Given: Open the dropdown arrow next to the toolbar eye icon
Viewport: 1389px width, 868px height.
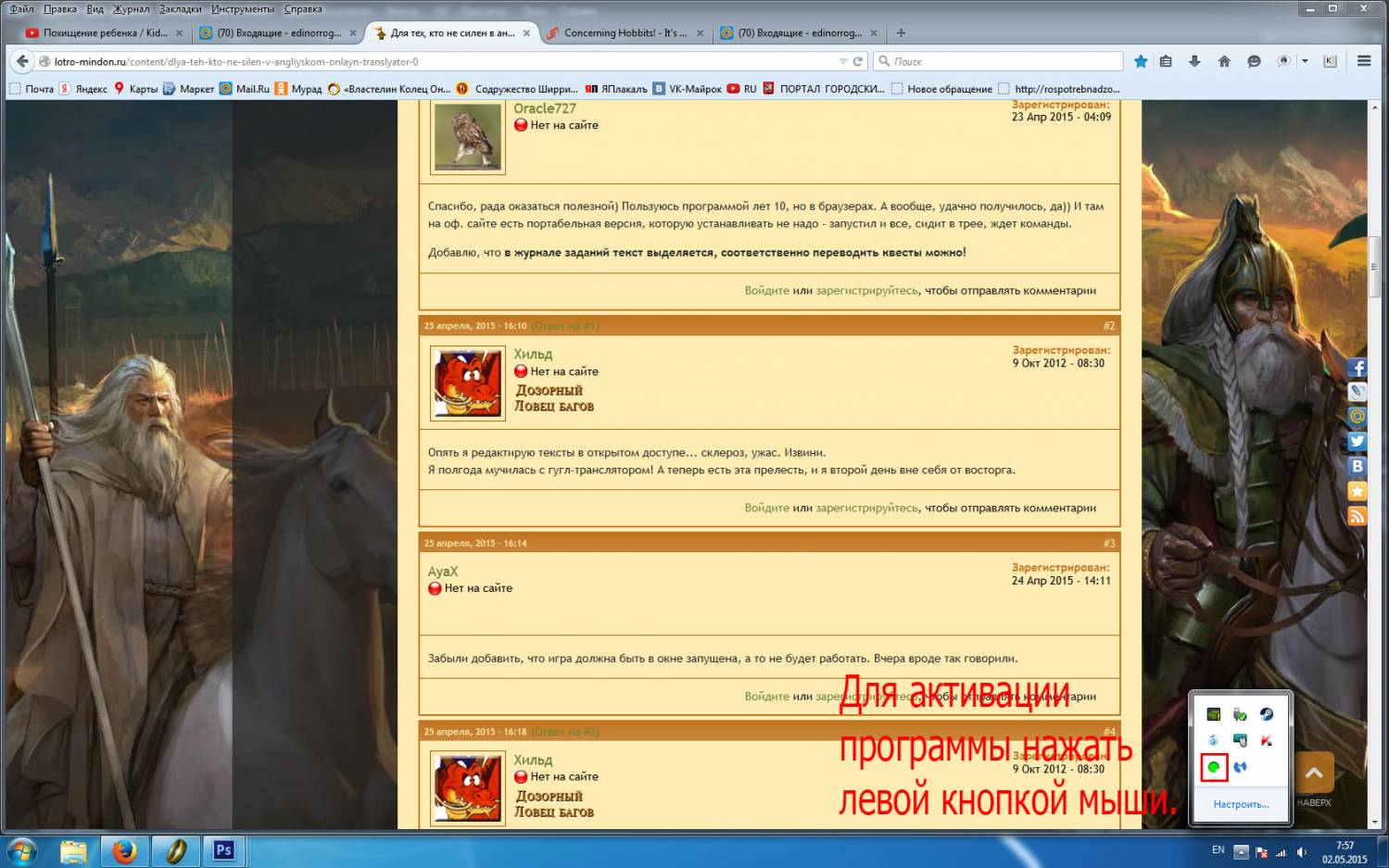Looking at the screenshot, I should point(1305,61).
